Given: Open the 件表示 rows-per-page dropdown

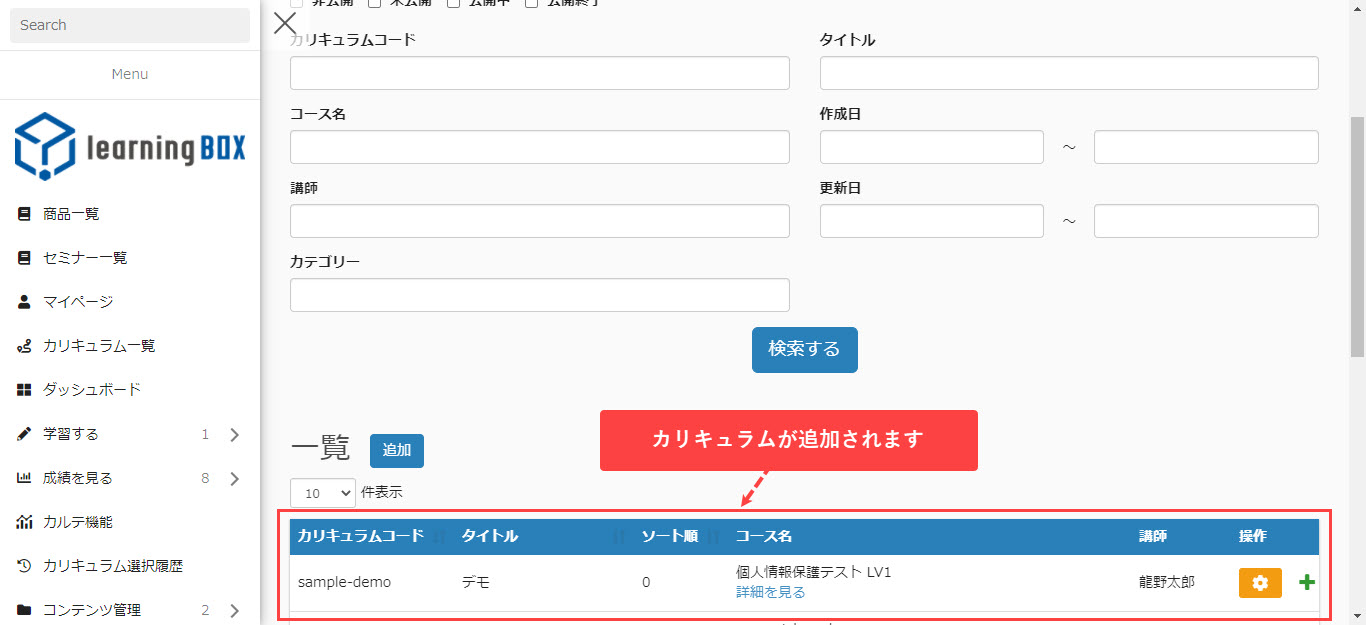Looking at the screenshot, I should coord(323,493).
